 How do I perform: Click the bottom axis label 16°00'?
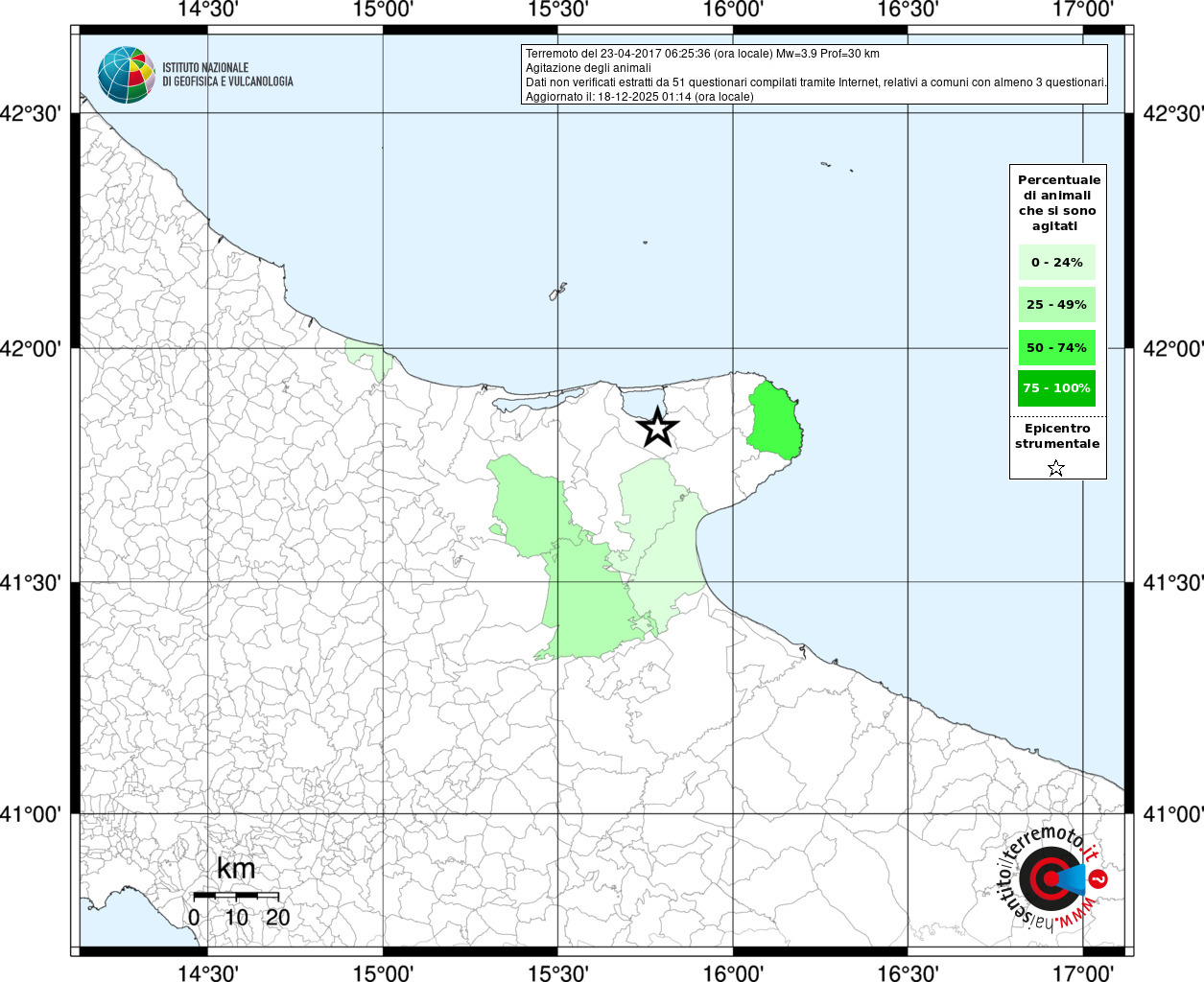pos(733,972)
